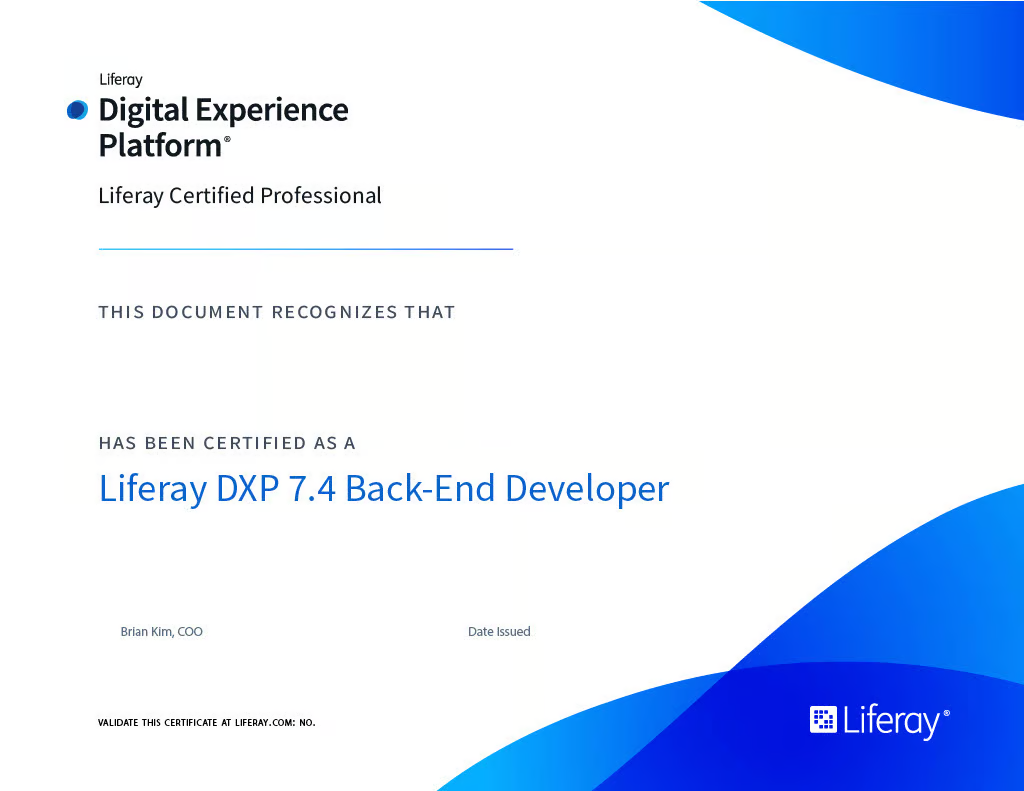Click the "Date Issued" label

click(499, 632)
